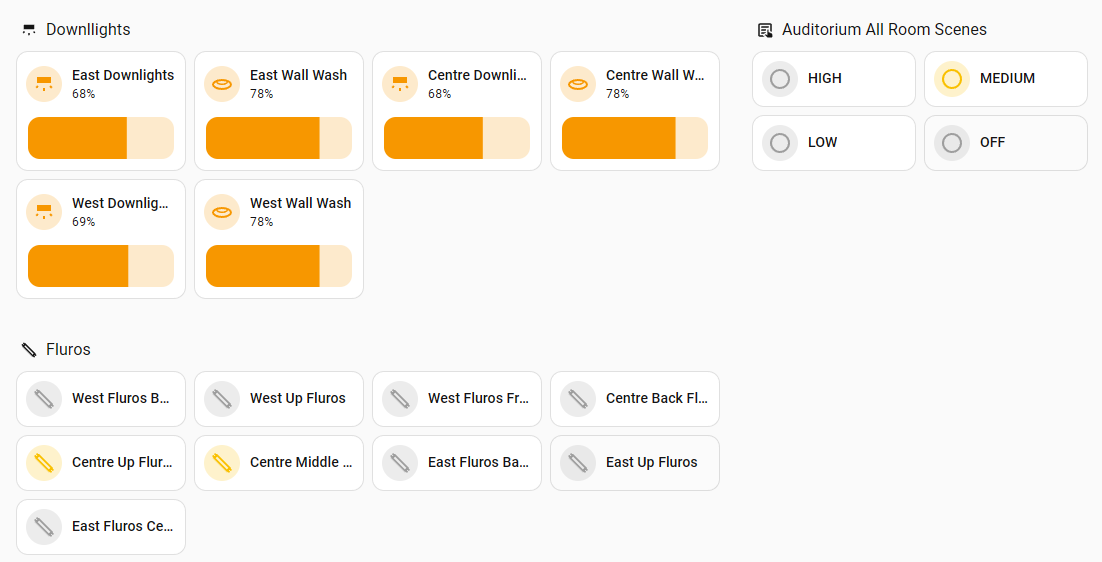
Task: Open the East Fluros Centre tile
Action: coord(122,527)
